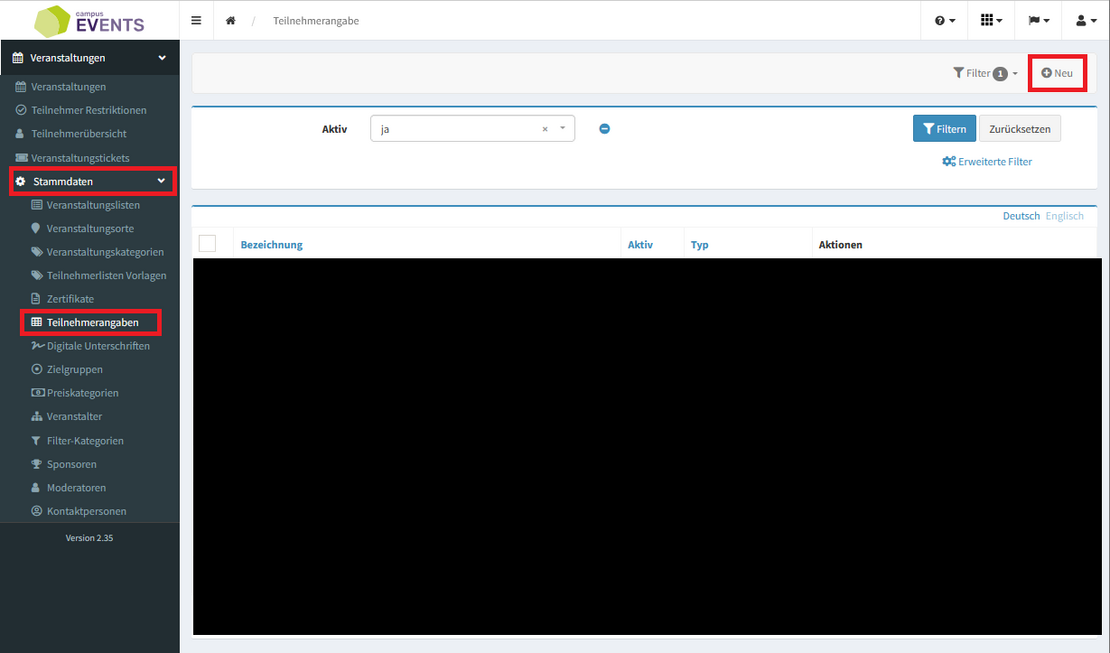Clear the 'ja' value with x icon
Viewport: 1110px width, 653px height.
[x=545, y=129]
